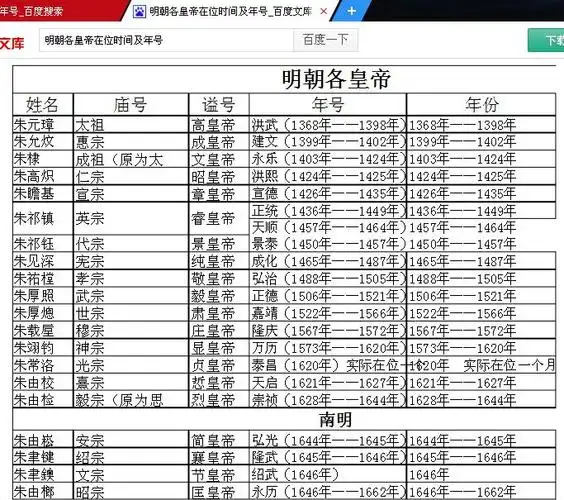
Task: Click the 年号 column header
Action: [328, 105]
